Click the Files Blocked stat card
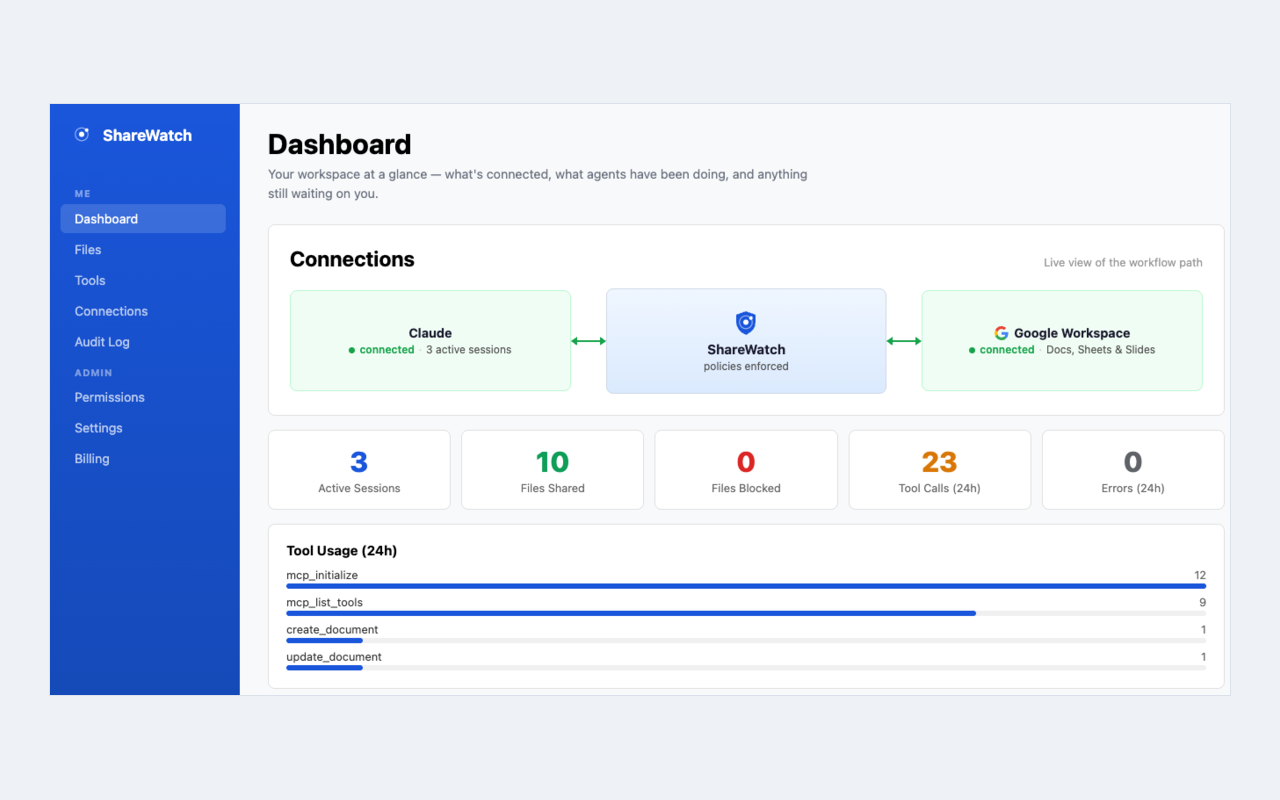This screenshot has height=800, width=1280. click(x=746, y=470)
